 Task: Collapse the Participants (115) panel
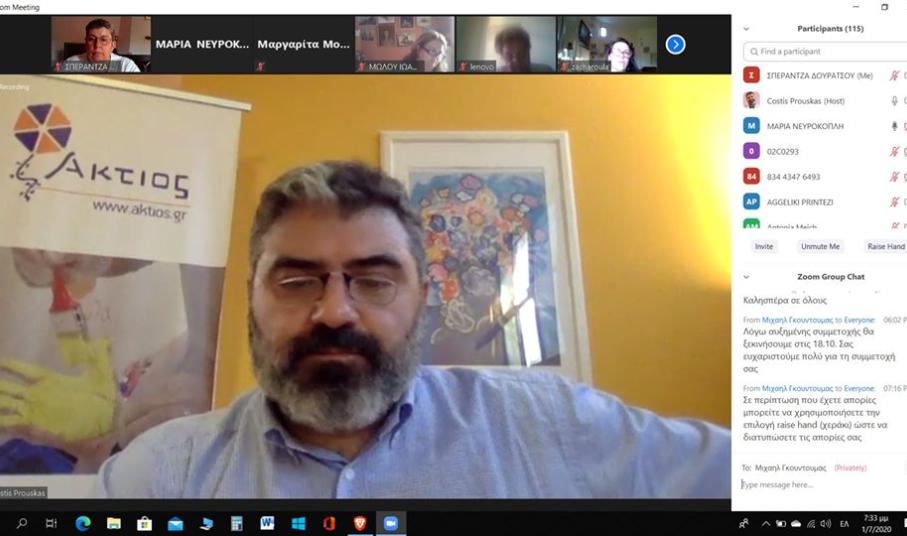[746, 29]
